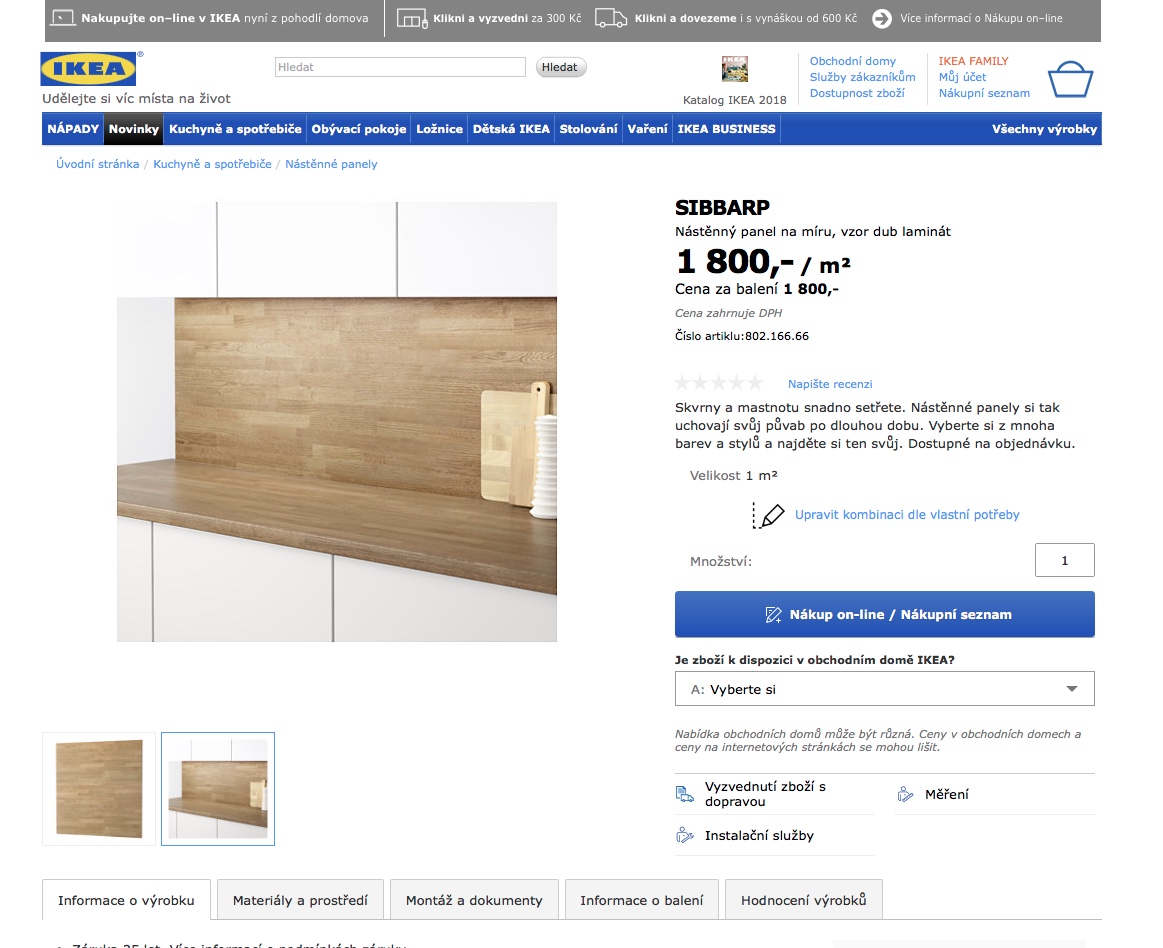Open the Napište recenzi link

coord(830,384)
